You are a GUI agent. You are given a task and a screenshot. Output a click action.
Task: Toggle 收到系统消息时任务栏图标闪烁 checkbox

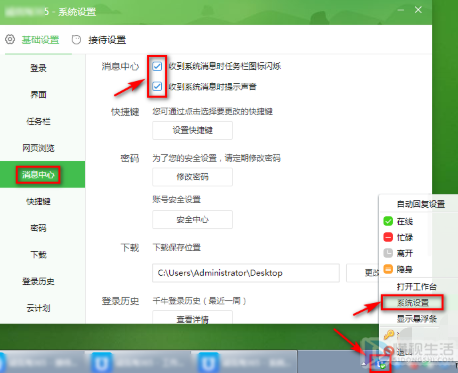(x=157, y=66)
